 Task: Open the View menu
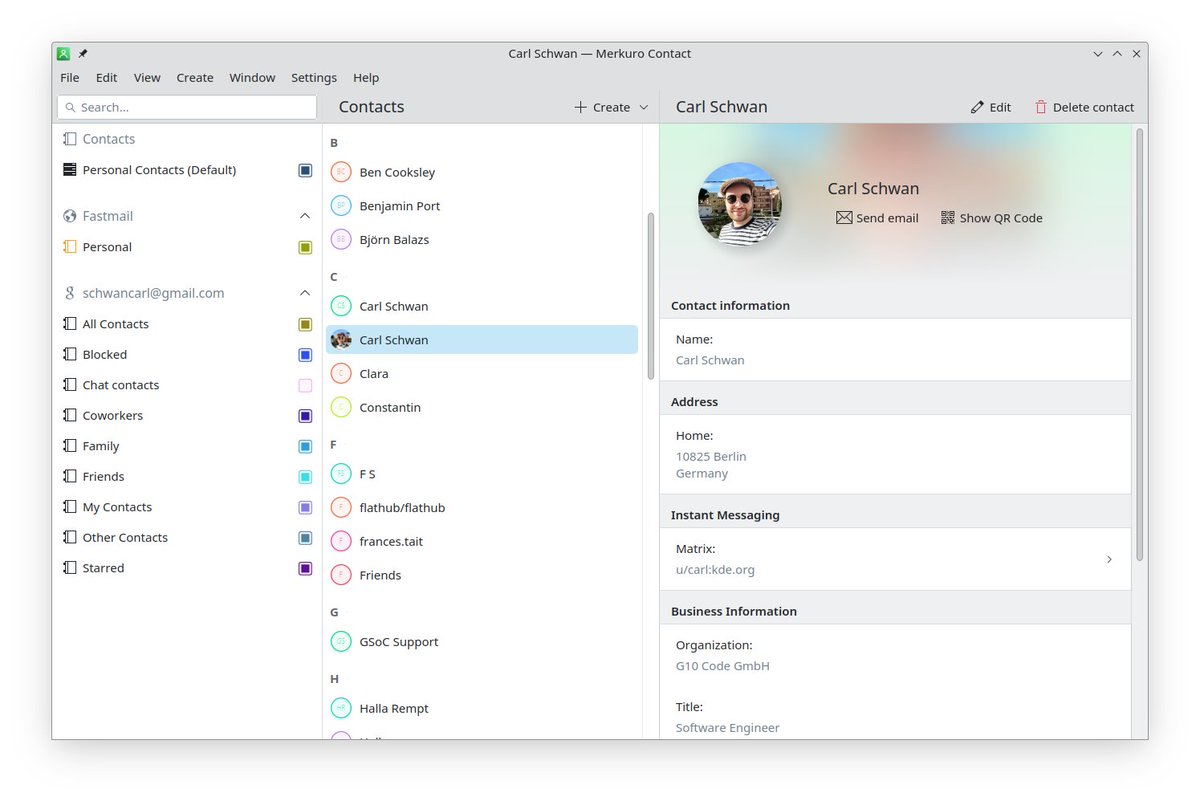(147, 78)
